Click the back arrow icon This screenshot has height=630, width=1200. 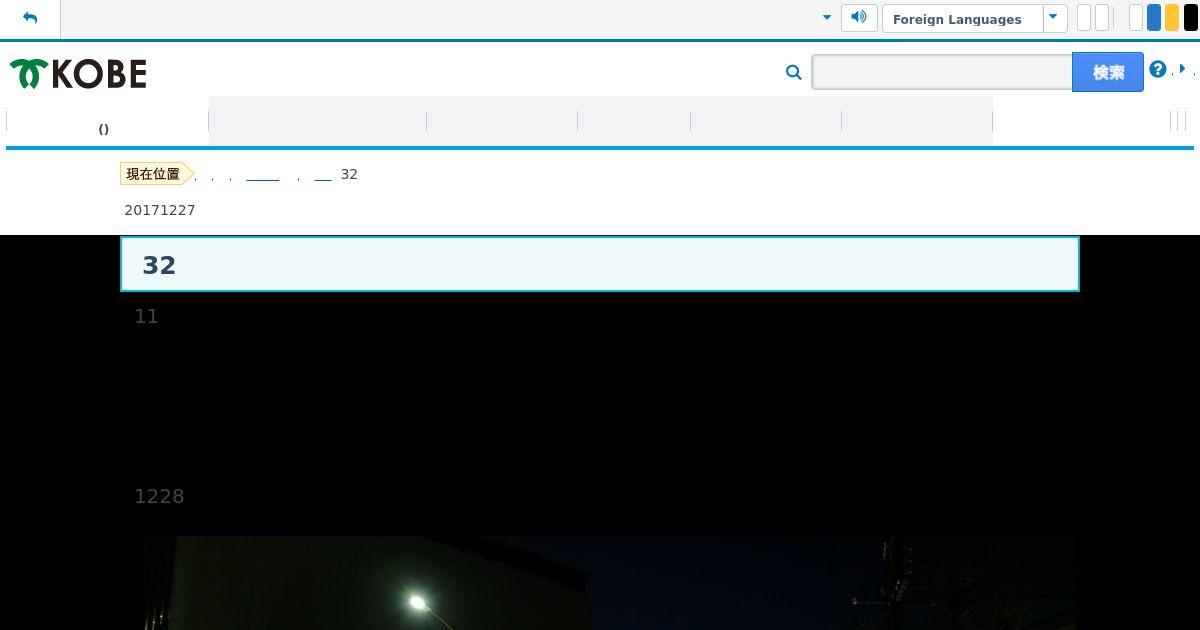click(x=30, y=18)
